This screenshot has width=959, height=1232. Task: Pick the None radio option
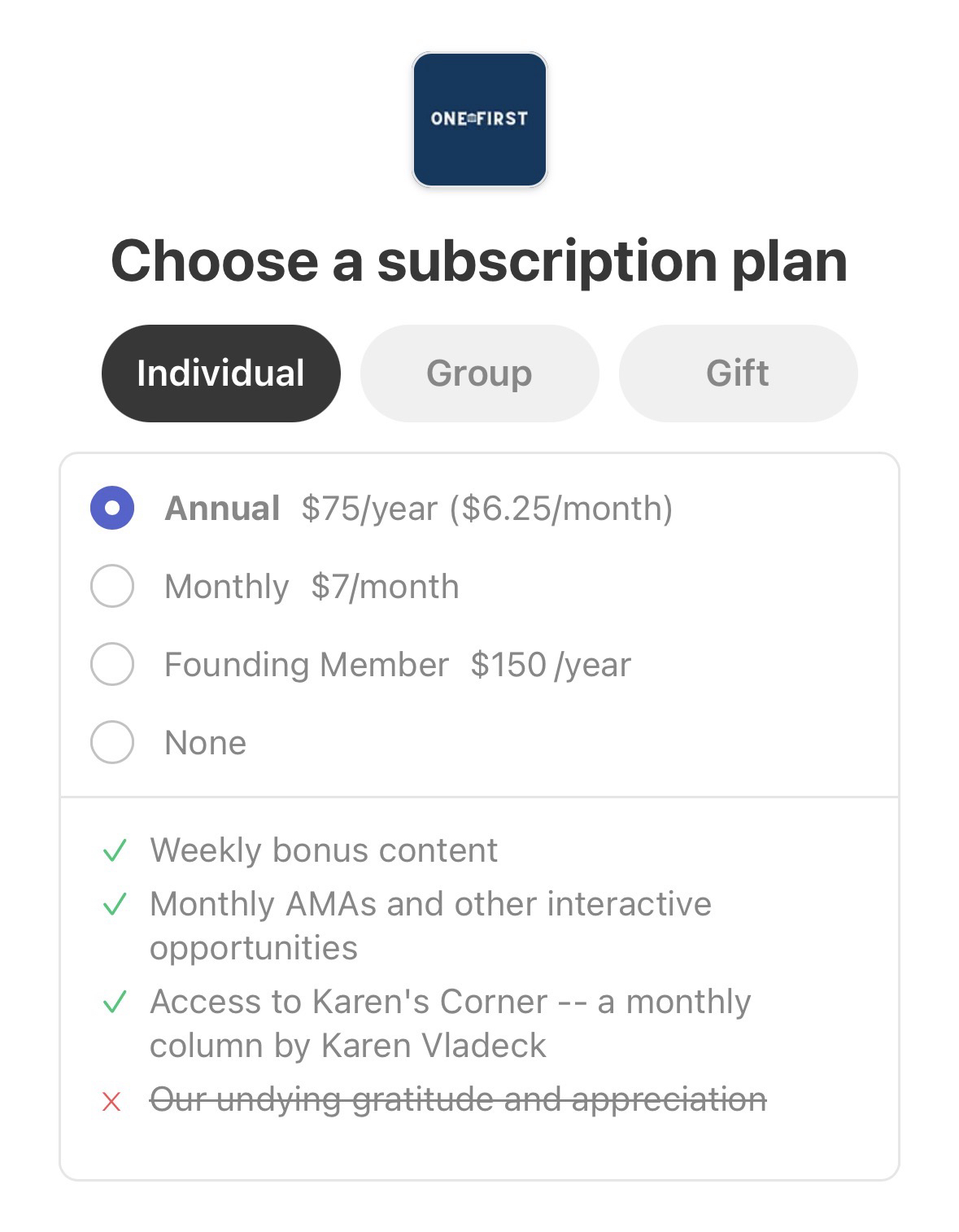(112, 743)
